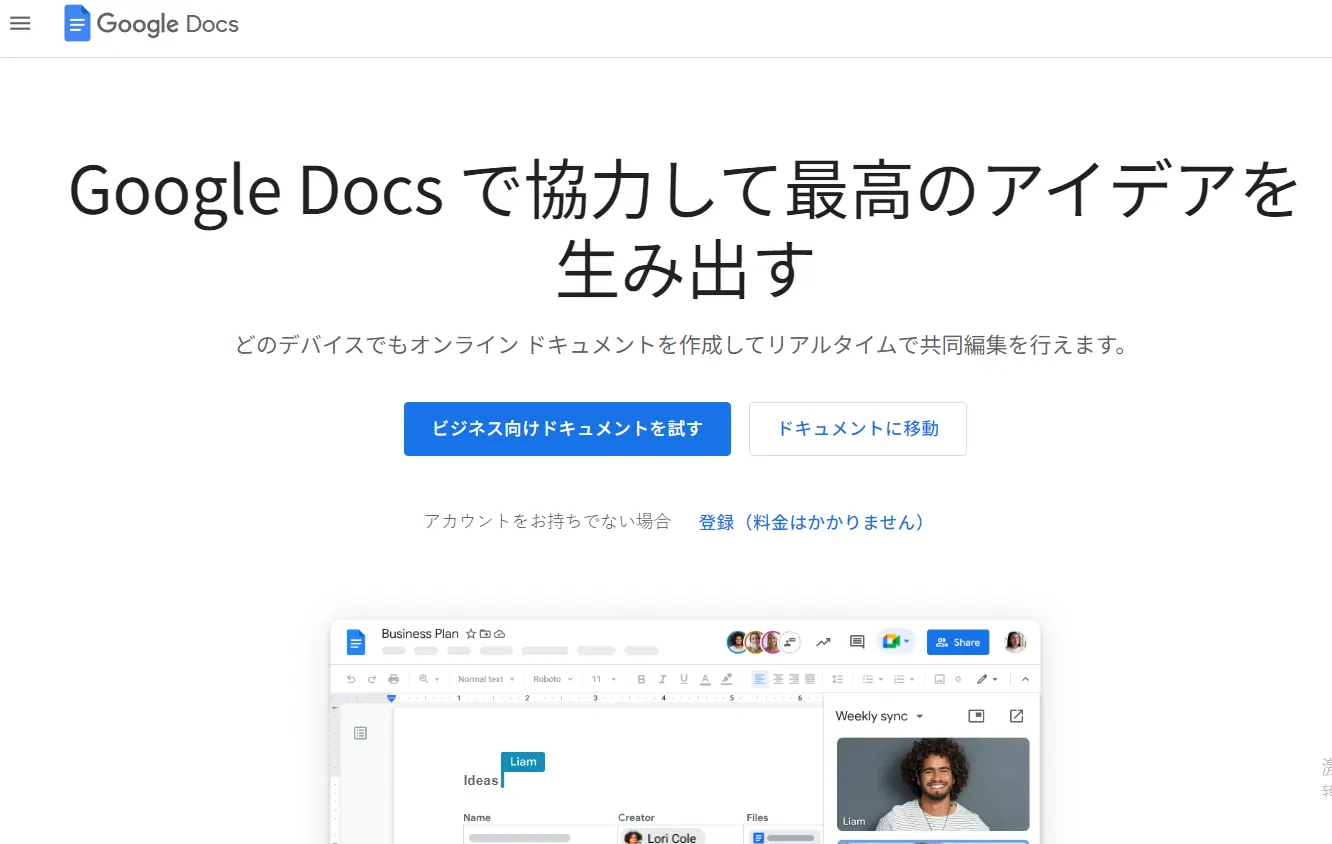
Task: Click the blue ruler indent marker
Action: (x=391, y=698)
